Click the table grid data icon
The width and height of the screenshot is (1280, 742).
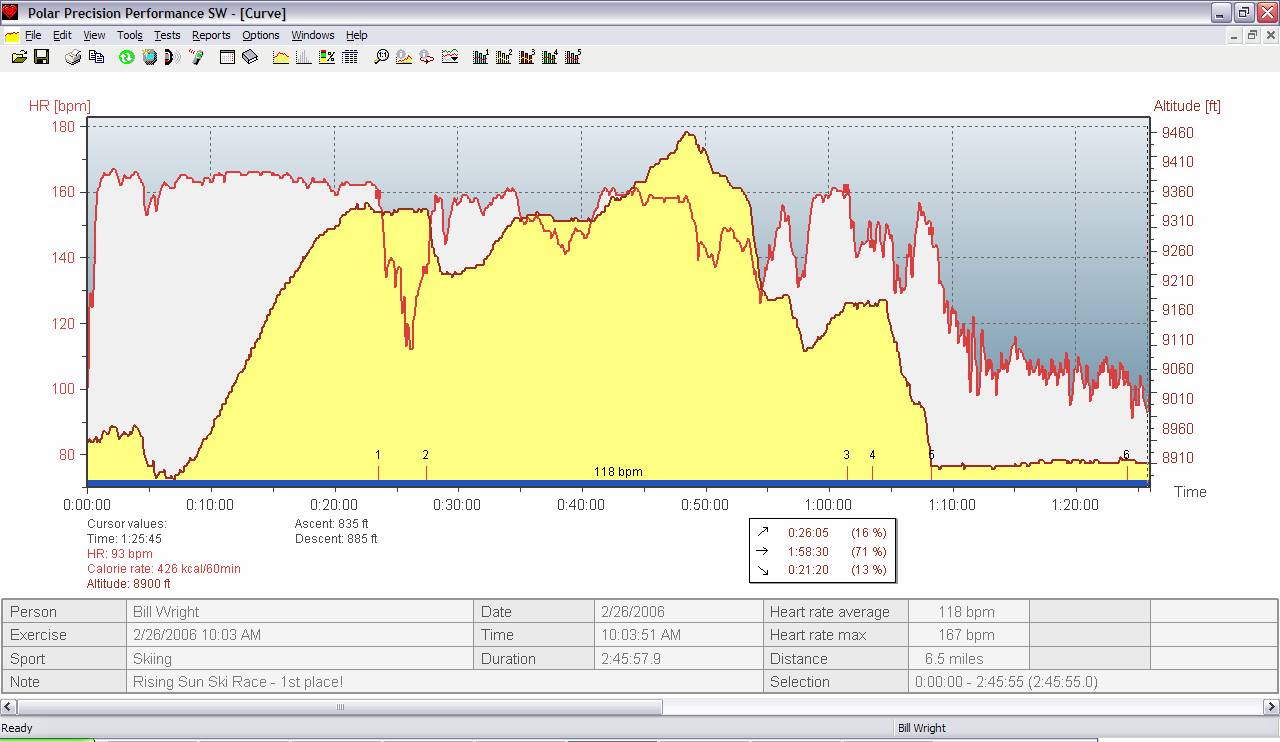point(350,57)
